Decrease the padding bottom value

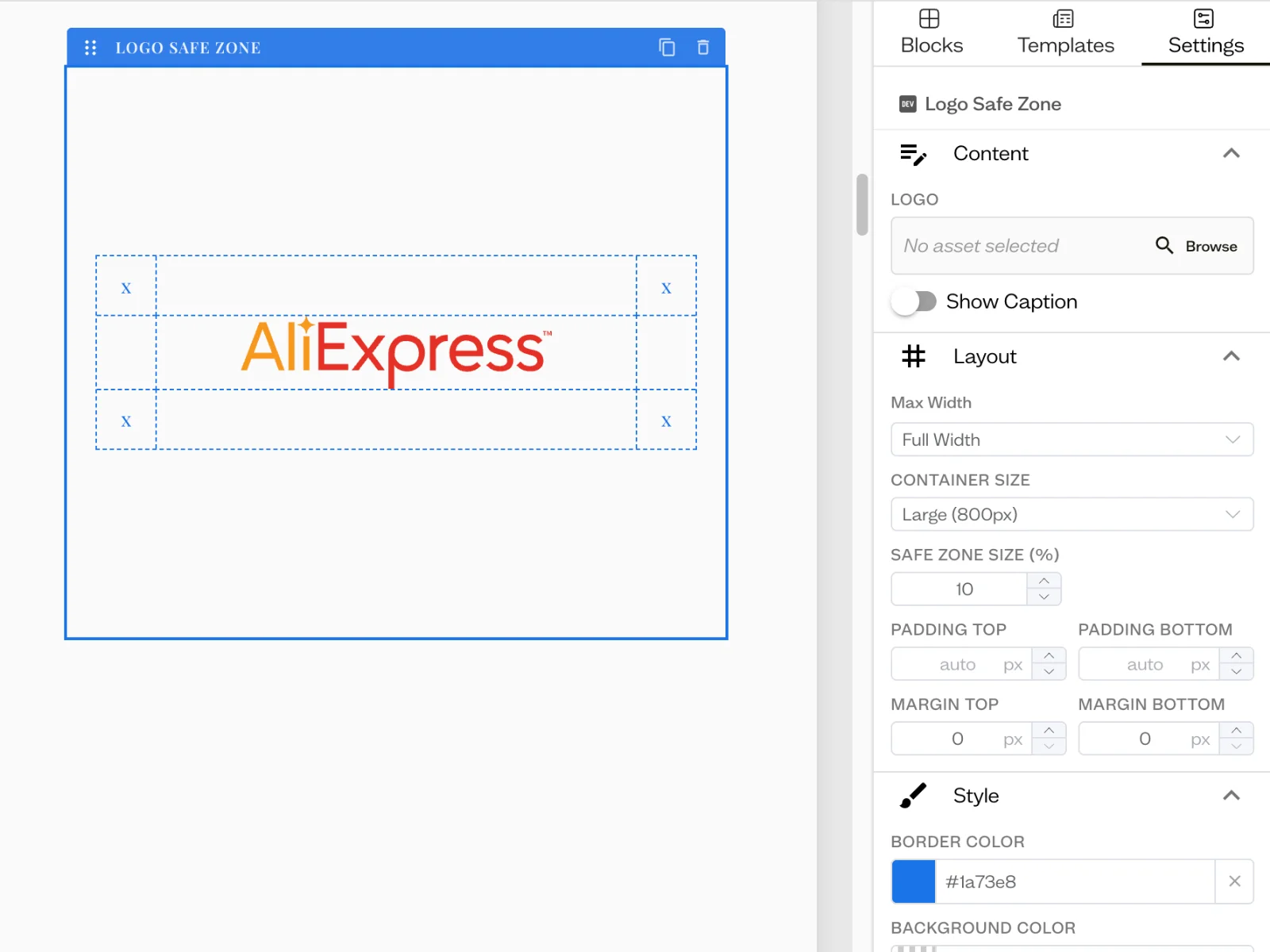tap(1237, 672)
